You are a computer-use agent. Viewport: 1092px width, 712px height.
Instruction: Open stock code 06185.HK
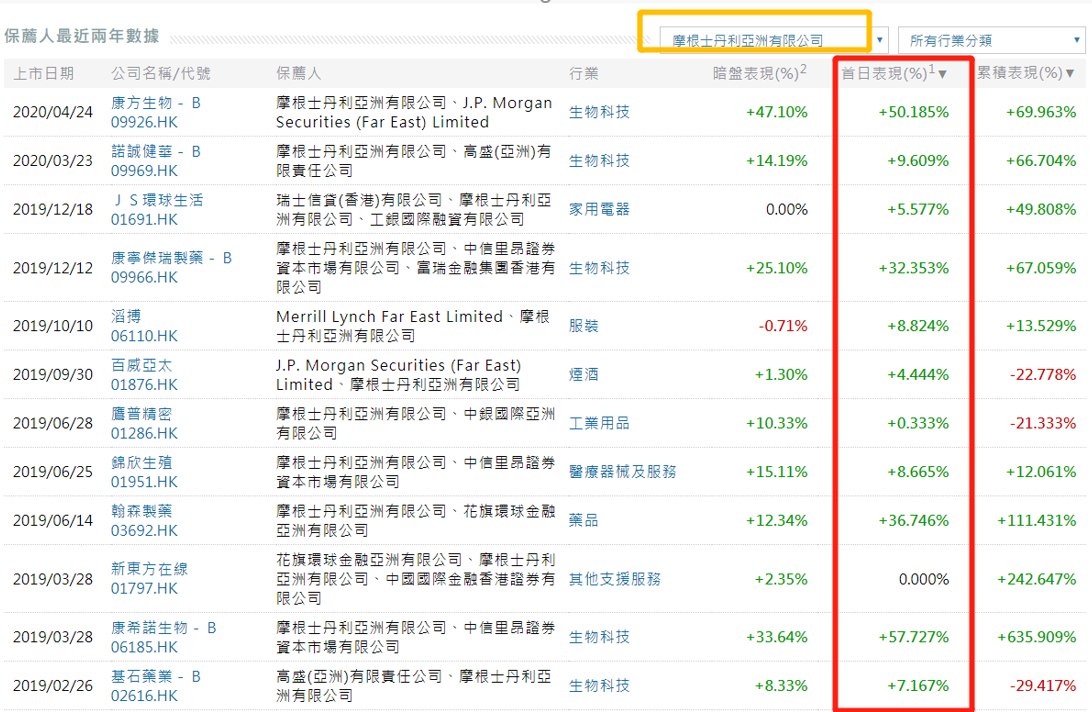[x=144, y=647]
